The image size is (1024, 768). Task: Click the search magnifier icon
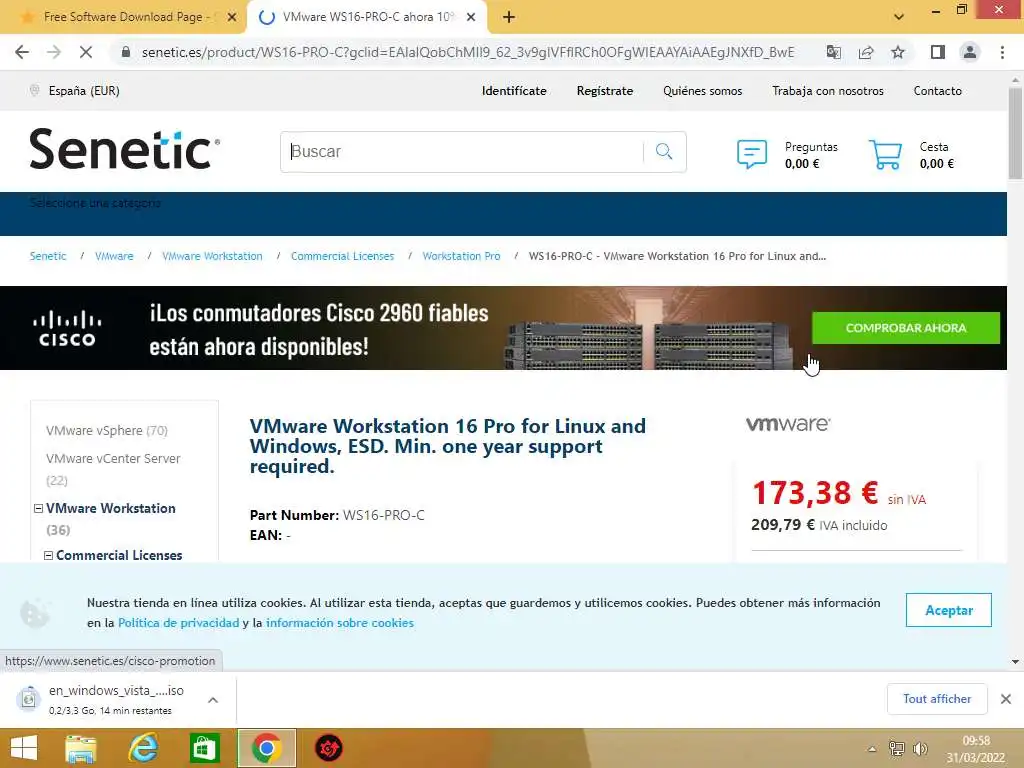click(x=664, y=152)
